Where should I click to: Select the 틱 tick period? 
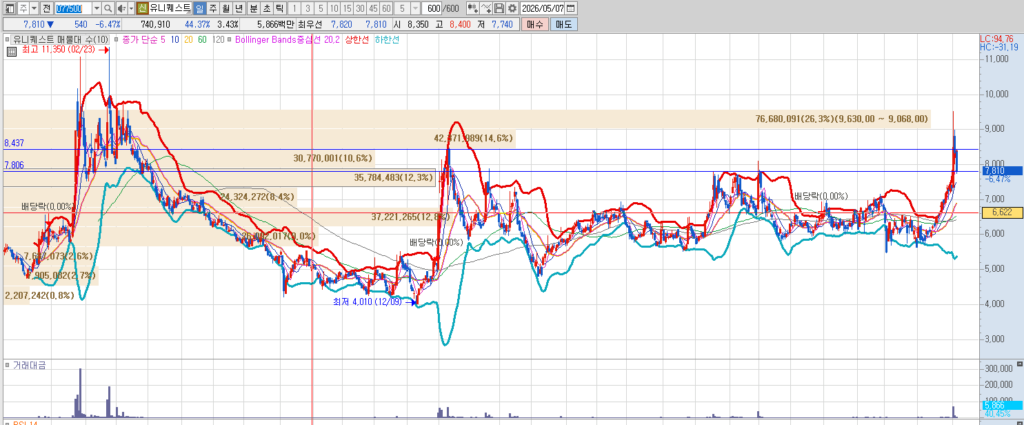click(x=280, y=8)
